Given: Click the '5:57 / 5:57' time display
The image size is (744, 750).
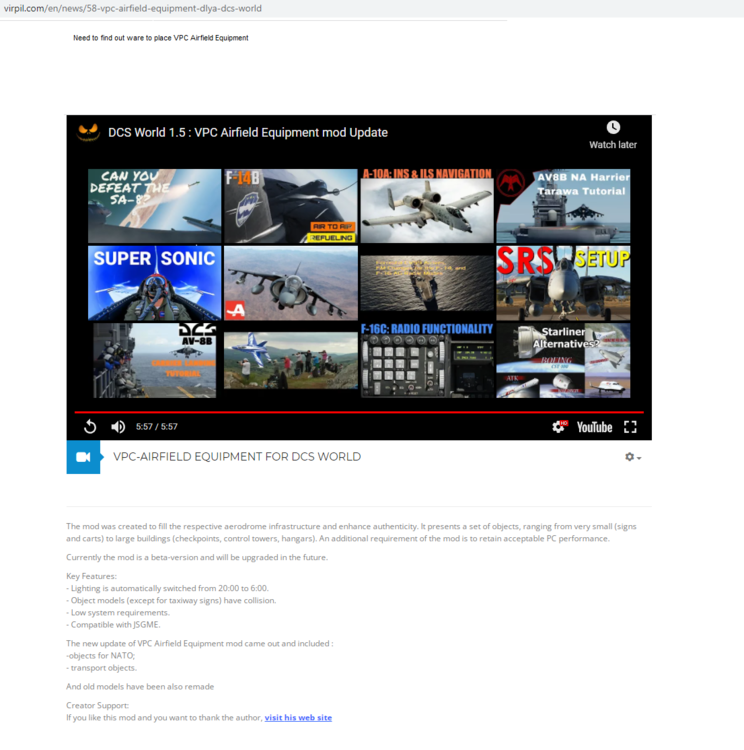Looking at the screenshot, I should pyautogui.click(x=156, y=427).
